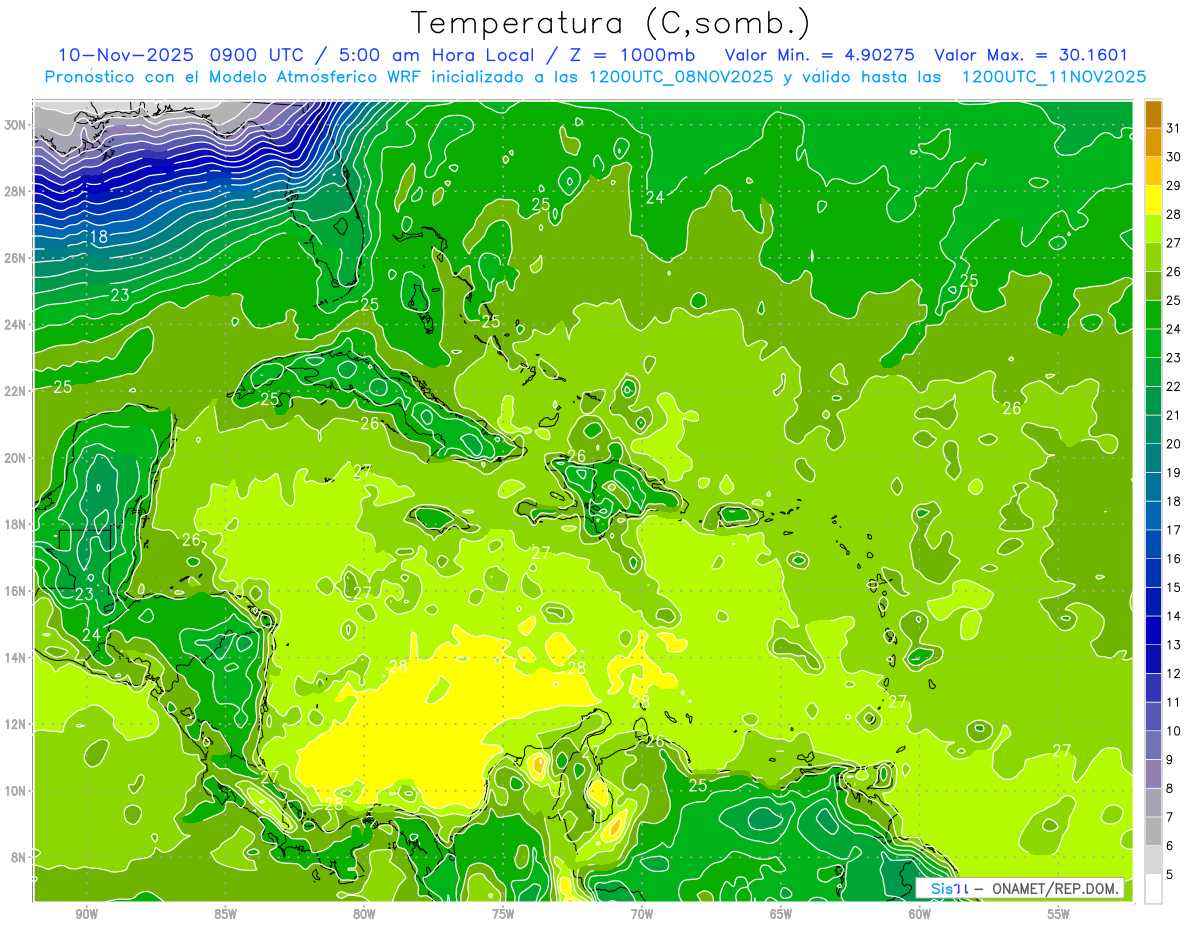Click the "26N" latitude label
The width and height of the screenshot is (1200, 927).
(16, 258)
